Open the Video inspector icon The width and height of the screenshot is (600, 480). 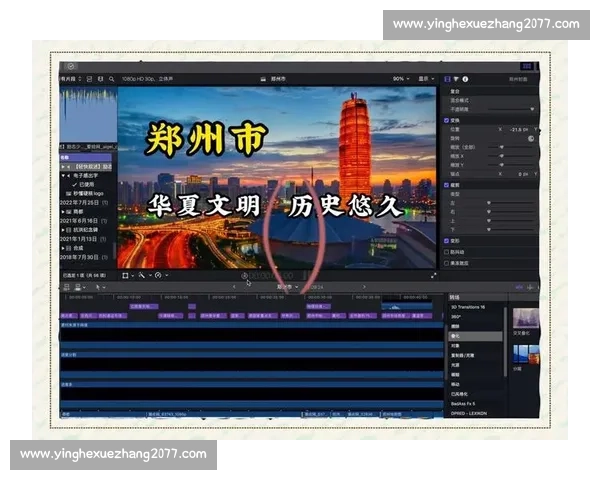447,79
